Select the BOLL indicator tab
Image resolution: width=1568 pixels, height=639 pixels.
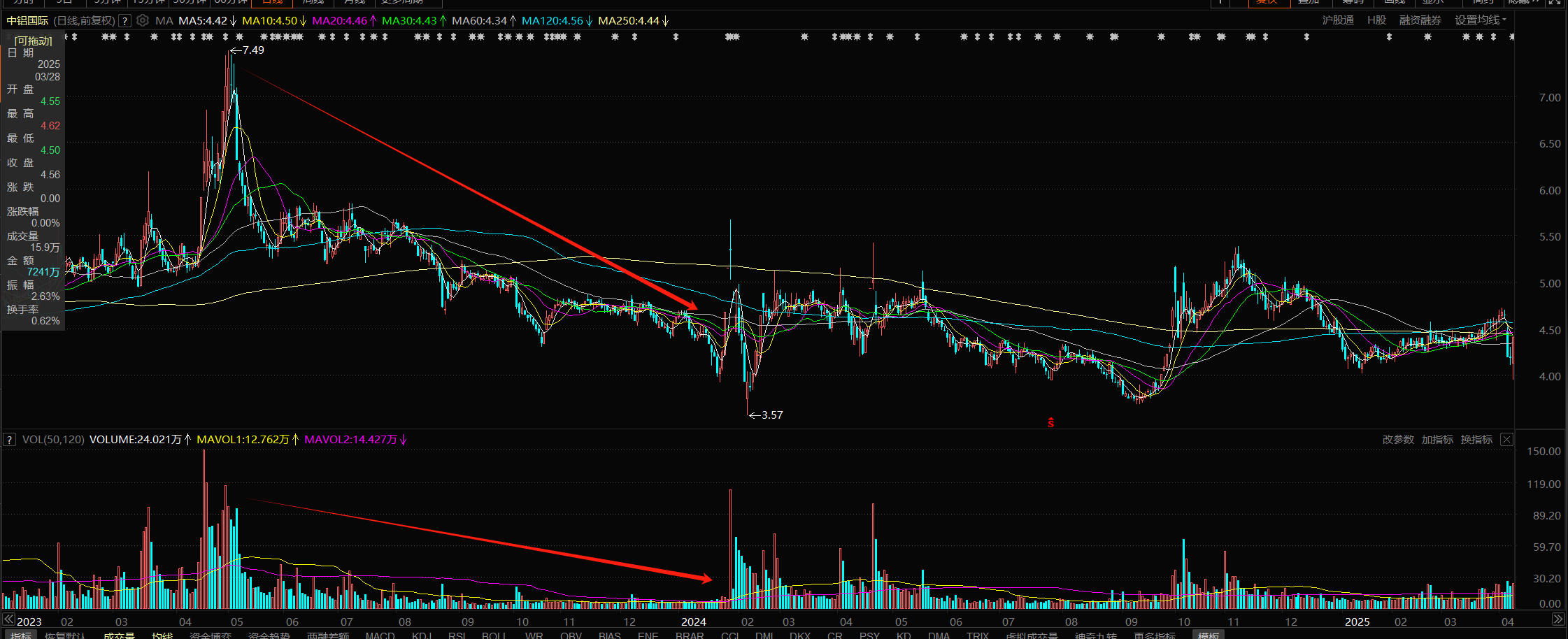click(494, 635)
